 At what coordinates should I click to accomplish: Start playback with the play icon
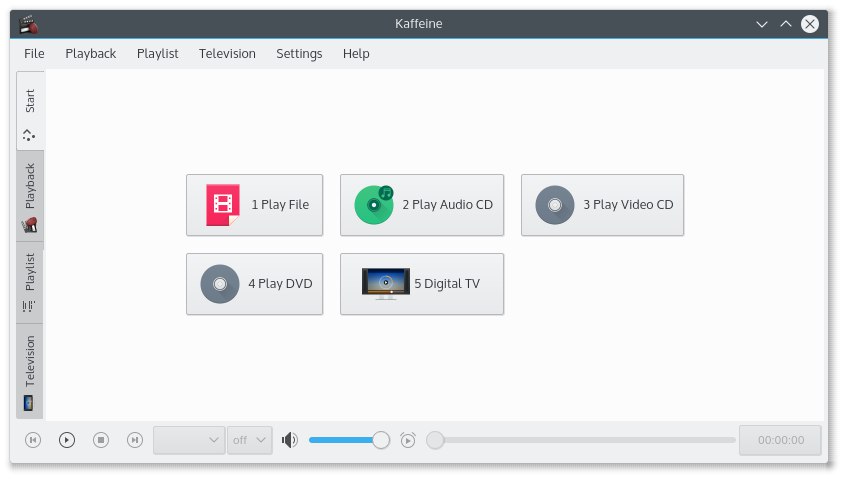(67, 440)
